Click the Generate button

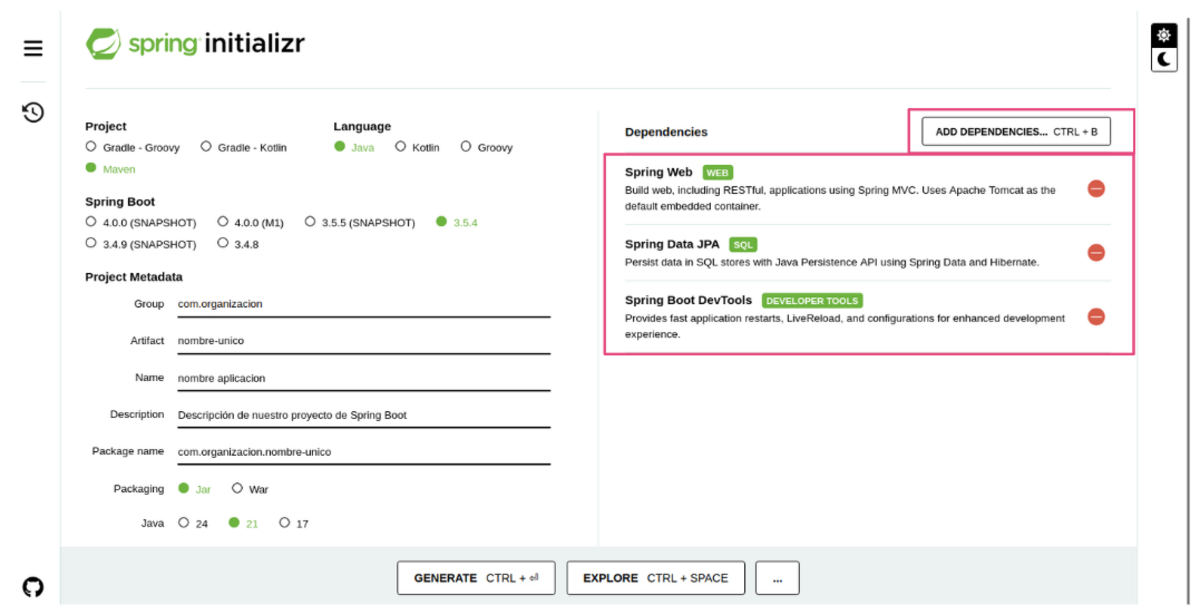(x=476, y=578)
